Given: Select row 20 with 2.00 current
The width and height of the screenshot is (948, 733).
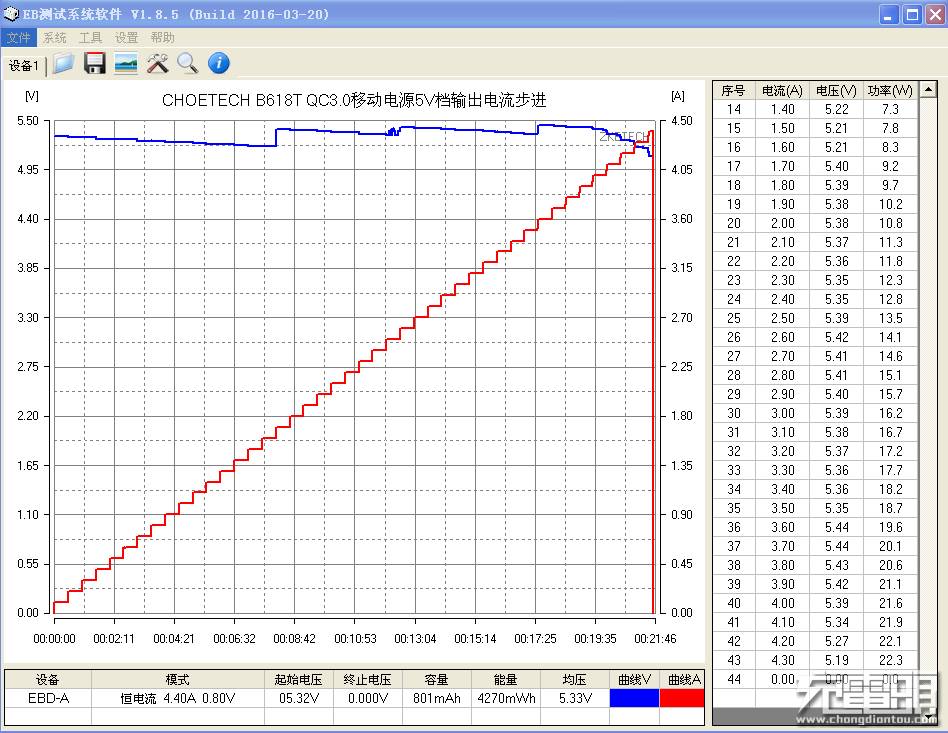Looking at the screenshot, I should 815,223.
